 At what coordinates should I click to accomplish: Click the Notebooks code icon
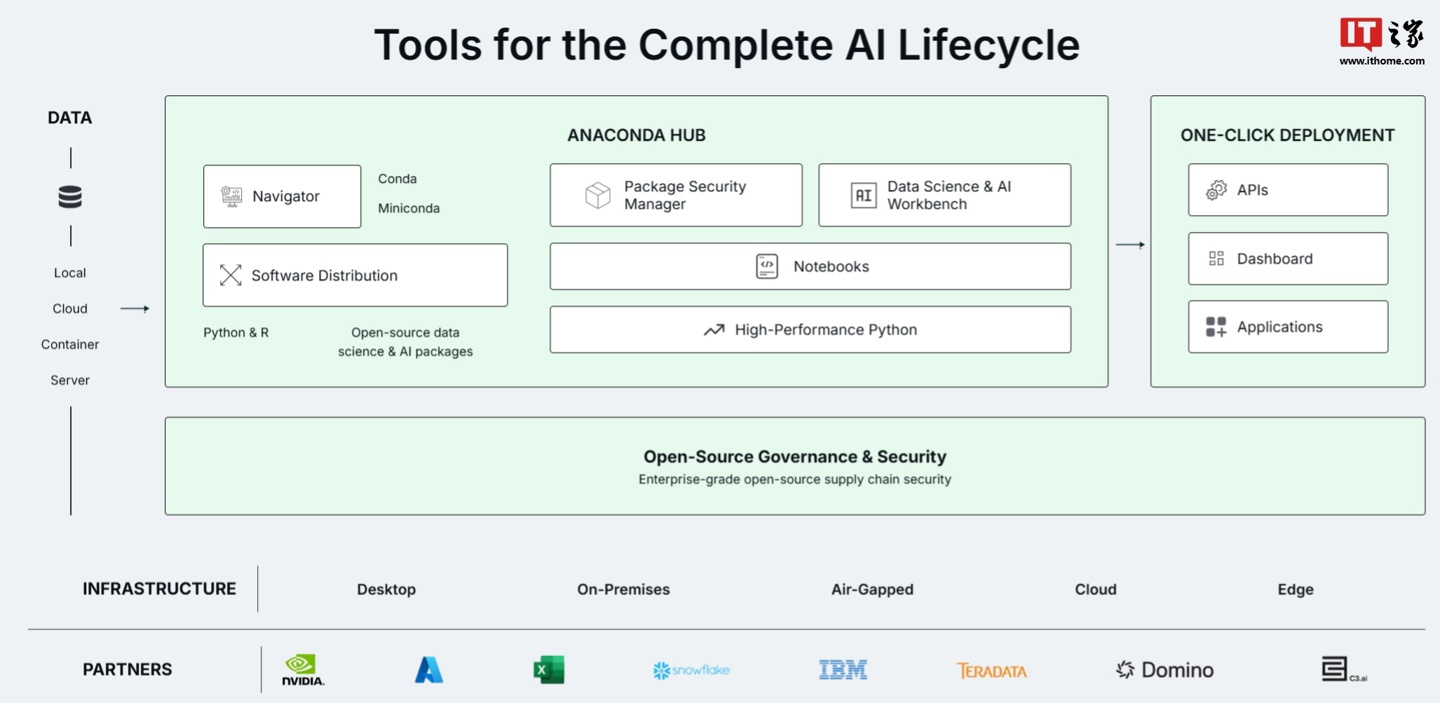coord(766,266)
